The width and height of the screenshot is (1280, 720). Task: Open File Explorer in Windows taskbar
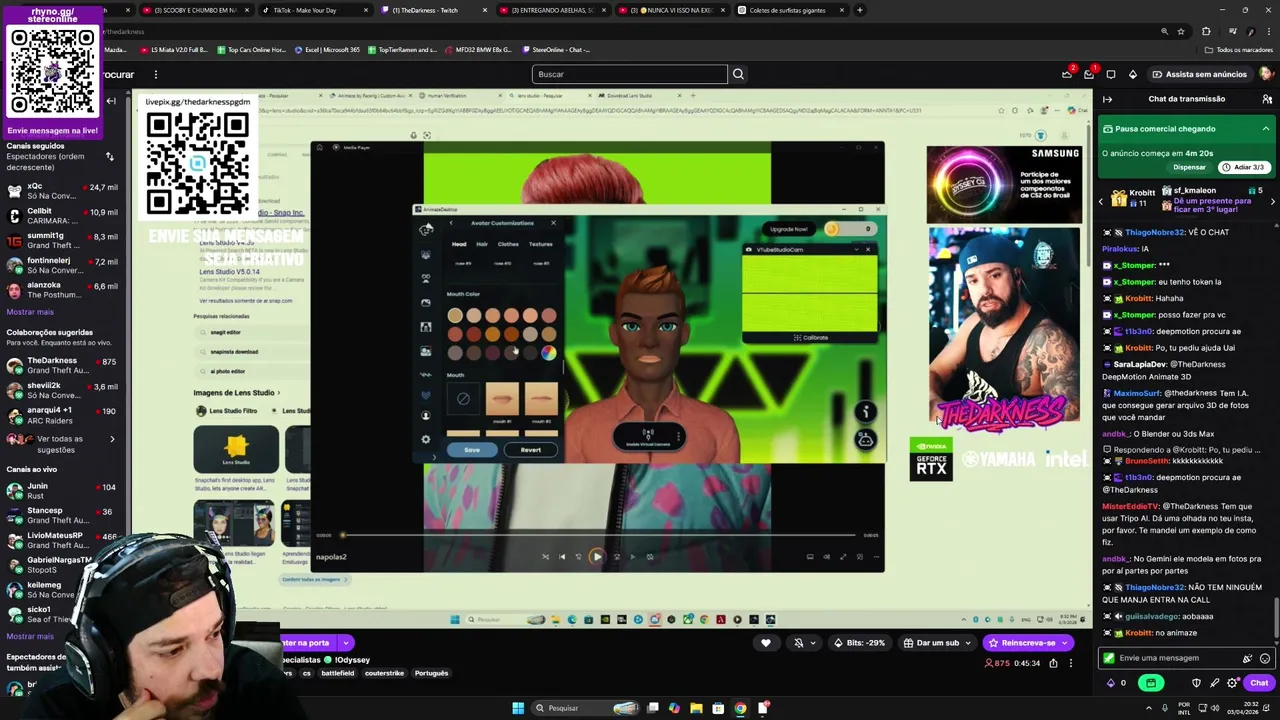pos(696,708)
